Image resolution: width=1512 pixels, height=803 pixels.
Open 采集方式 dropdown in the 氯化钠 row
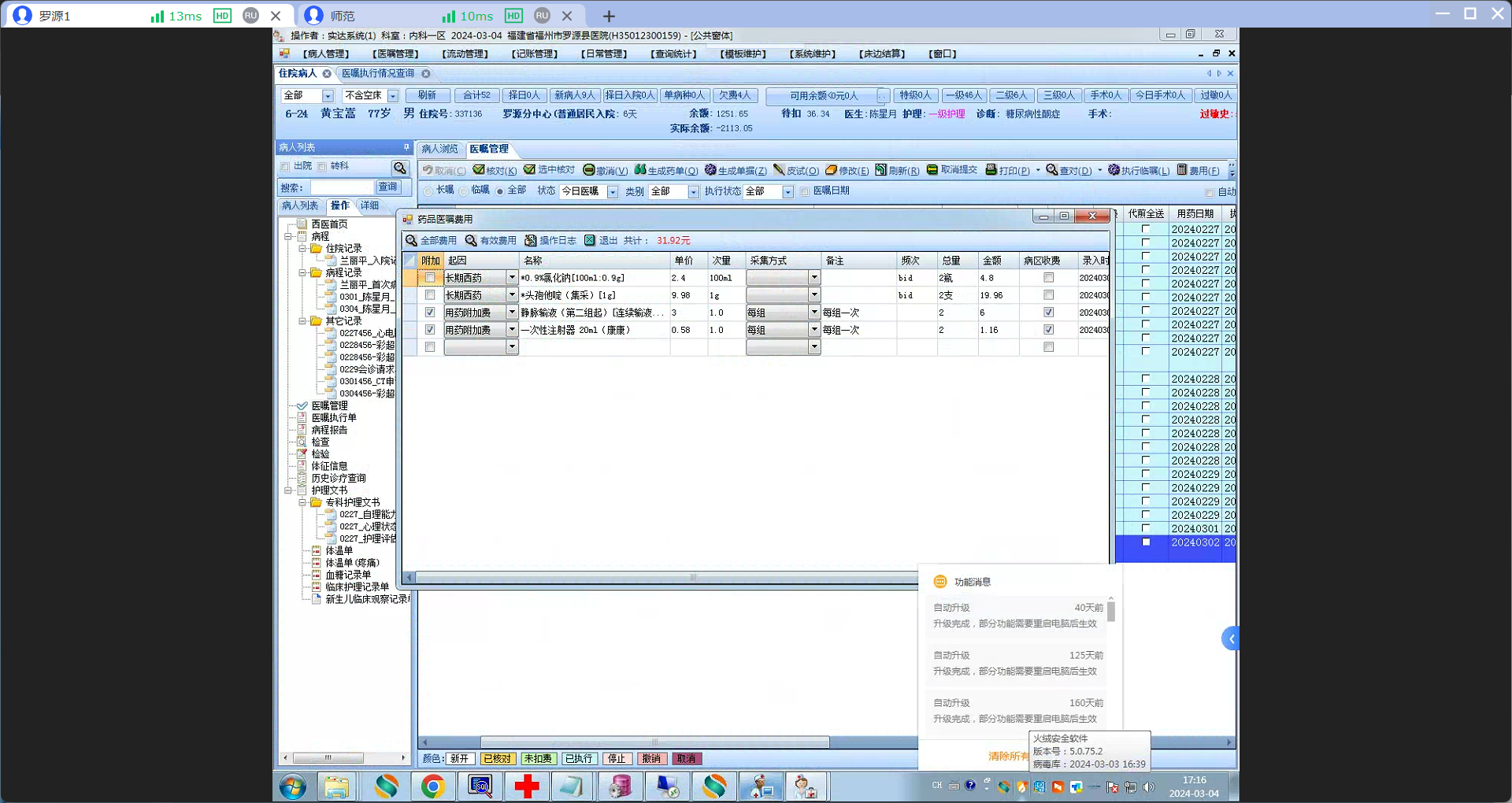pyautogui.click(x=814, y=278)
